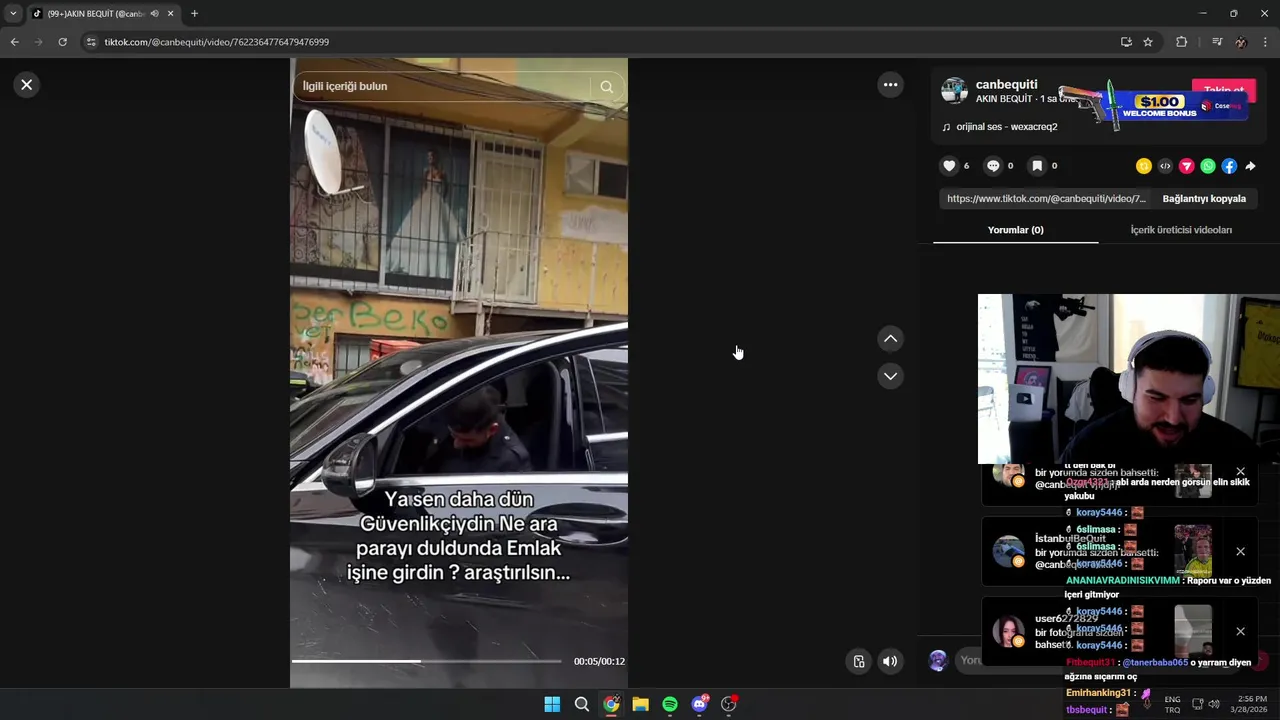Switch to the 'İçerik üreticisi videoları' tab
1280x720 pixels.
1181,230
